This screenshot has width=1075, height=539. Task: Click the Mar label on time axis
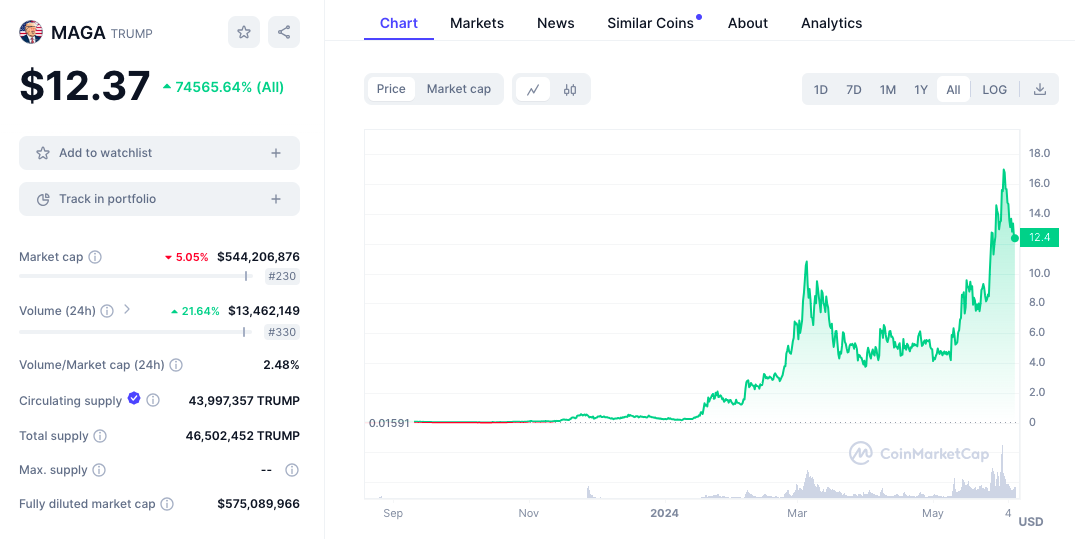(x=797, y=514)
